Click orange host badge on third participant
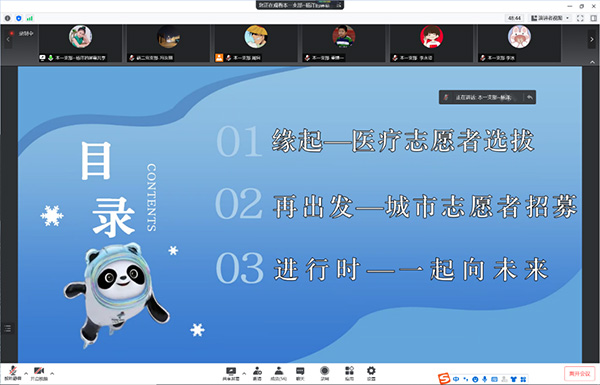600x385 pixels. (x=219, y=58)
